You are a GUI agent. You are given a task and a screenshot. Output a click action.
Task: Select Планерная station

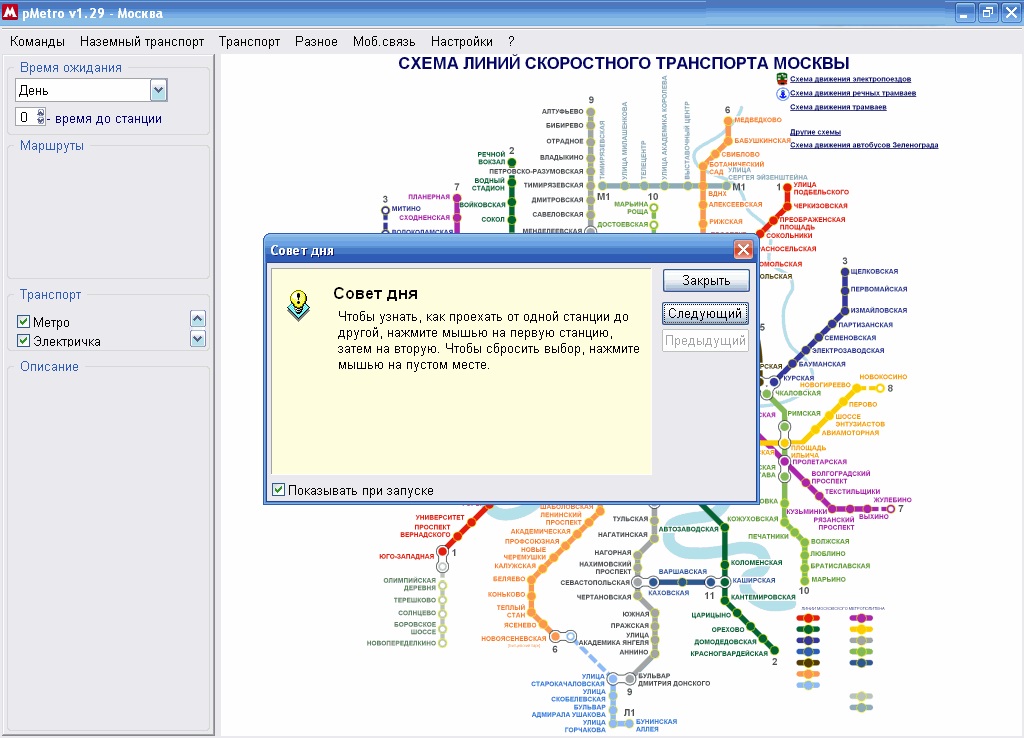click(457, 198)
